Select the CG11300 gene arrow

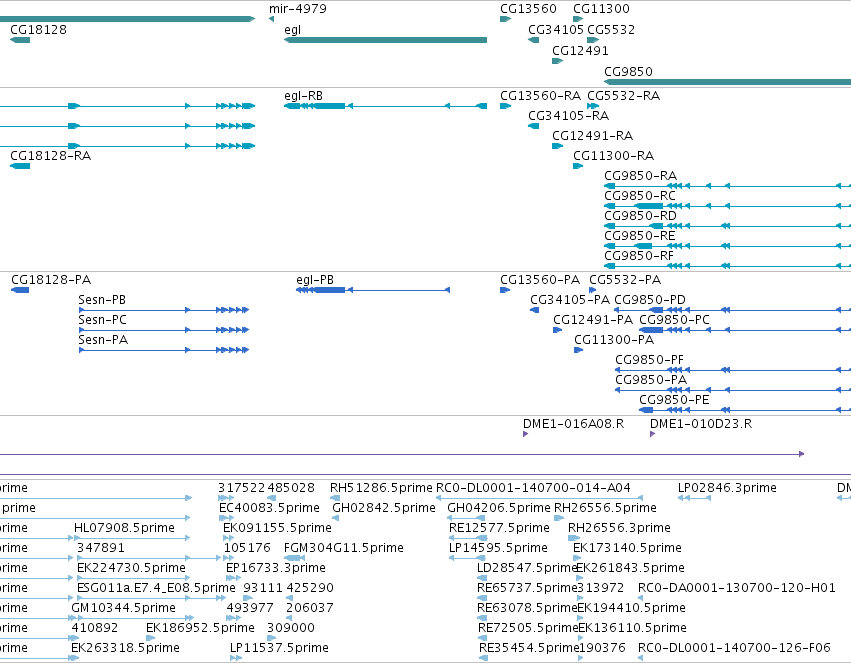(x=578, y=20)
